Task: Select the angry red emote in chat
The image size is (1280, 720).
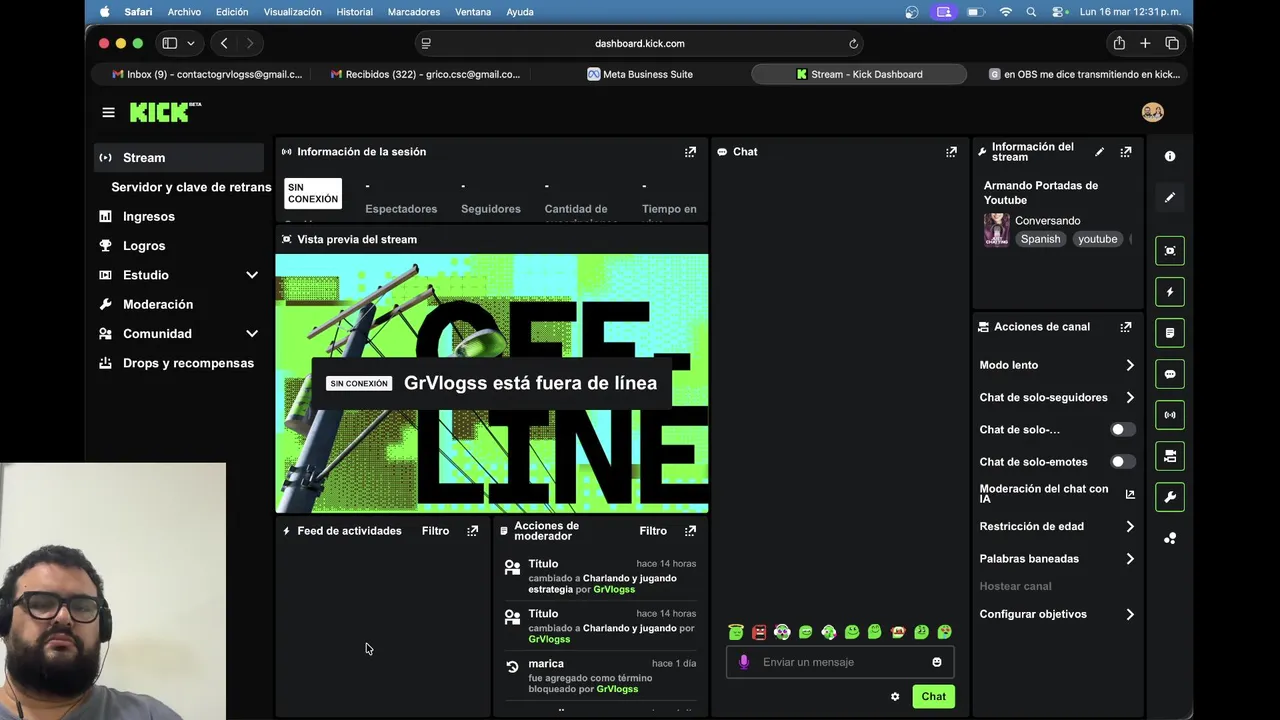Action: (759, 632)
